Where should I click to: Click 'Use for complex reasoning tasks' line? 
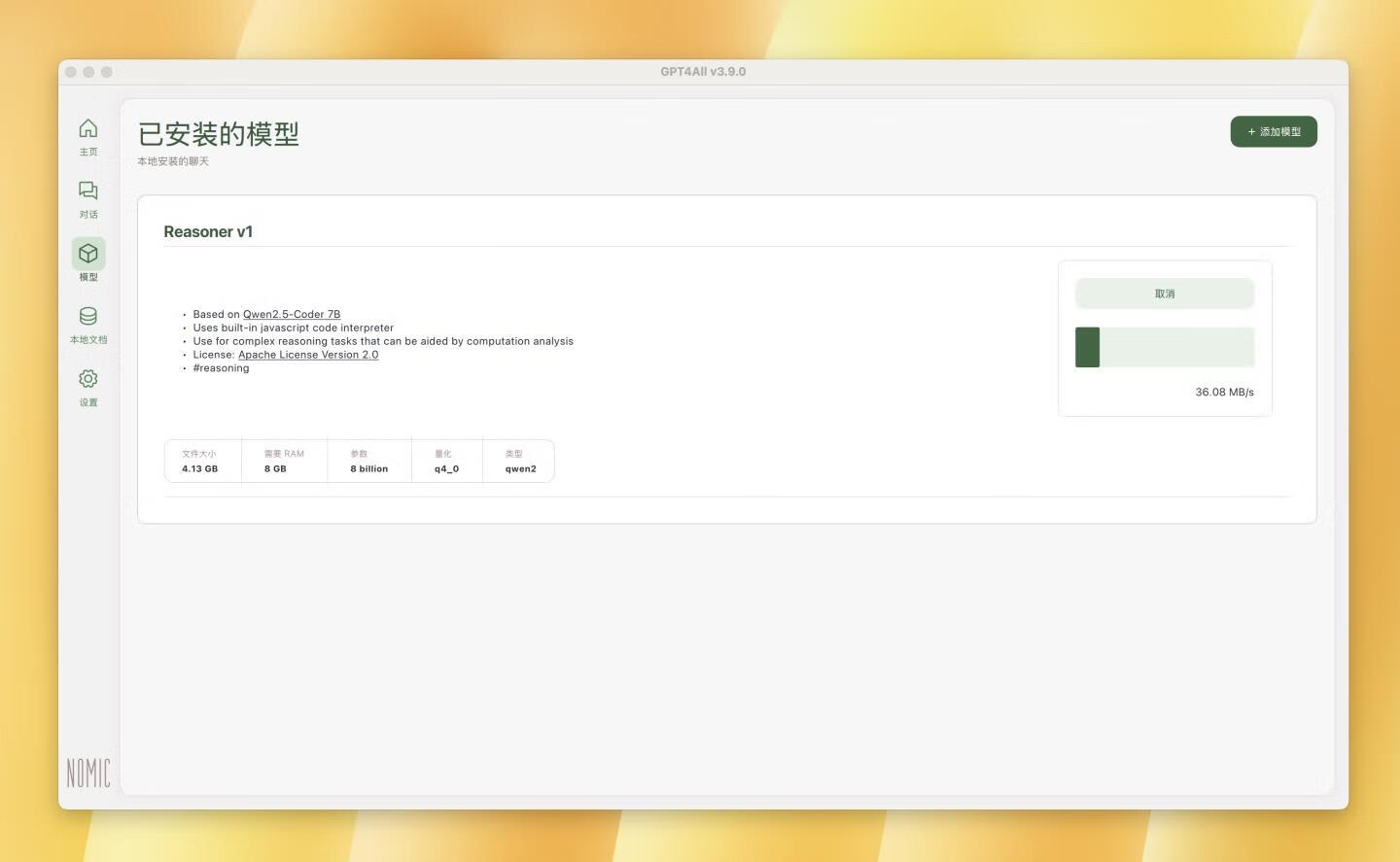pos(383,341)
